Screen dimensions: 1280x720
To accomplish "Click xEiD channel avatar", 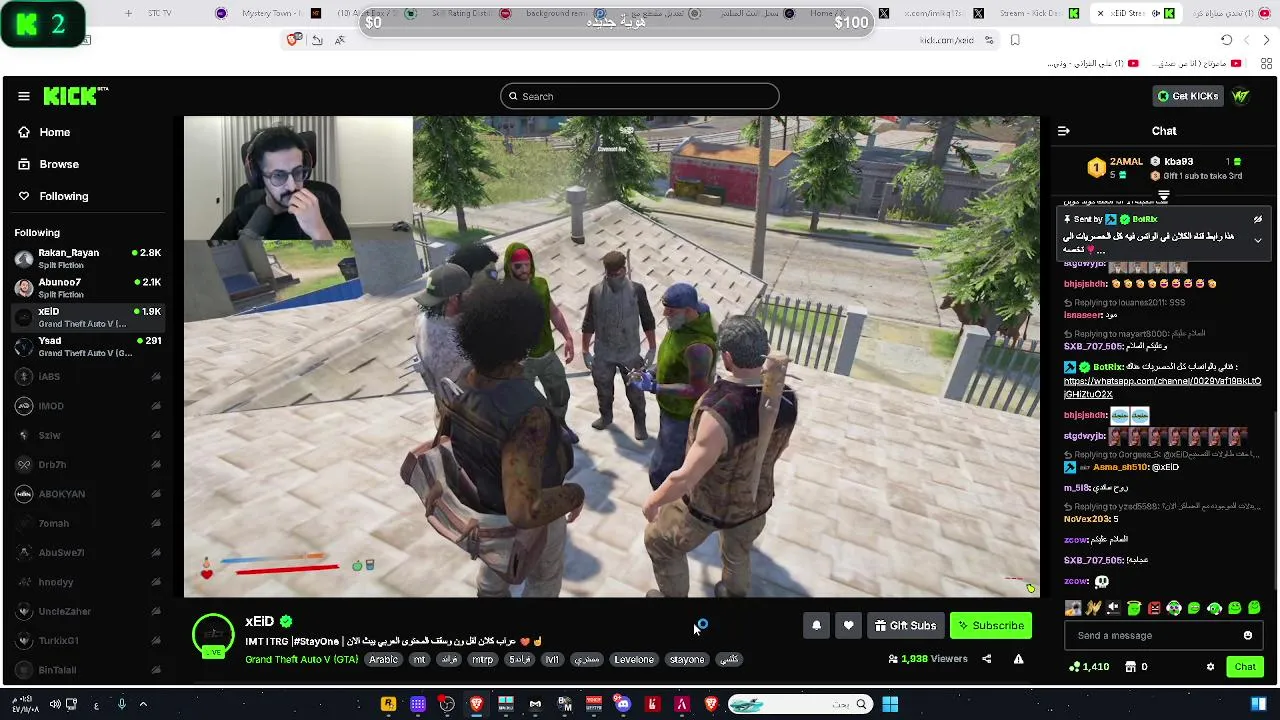I will click(x=213, y=636).
